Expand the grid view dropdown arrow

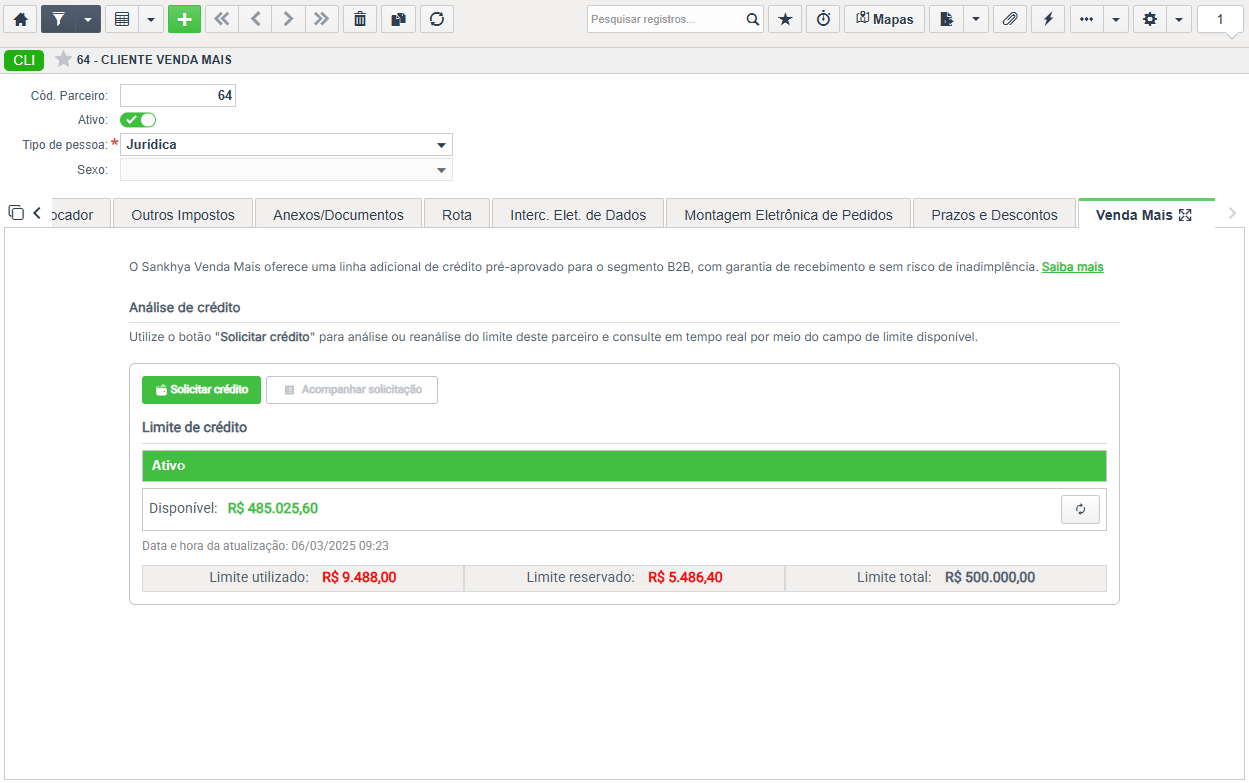151,19
